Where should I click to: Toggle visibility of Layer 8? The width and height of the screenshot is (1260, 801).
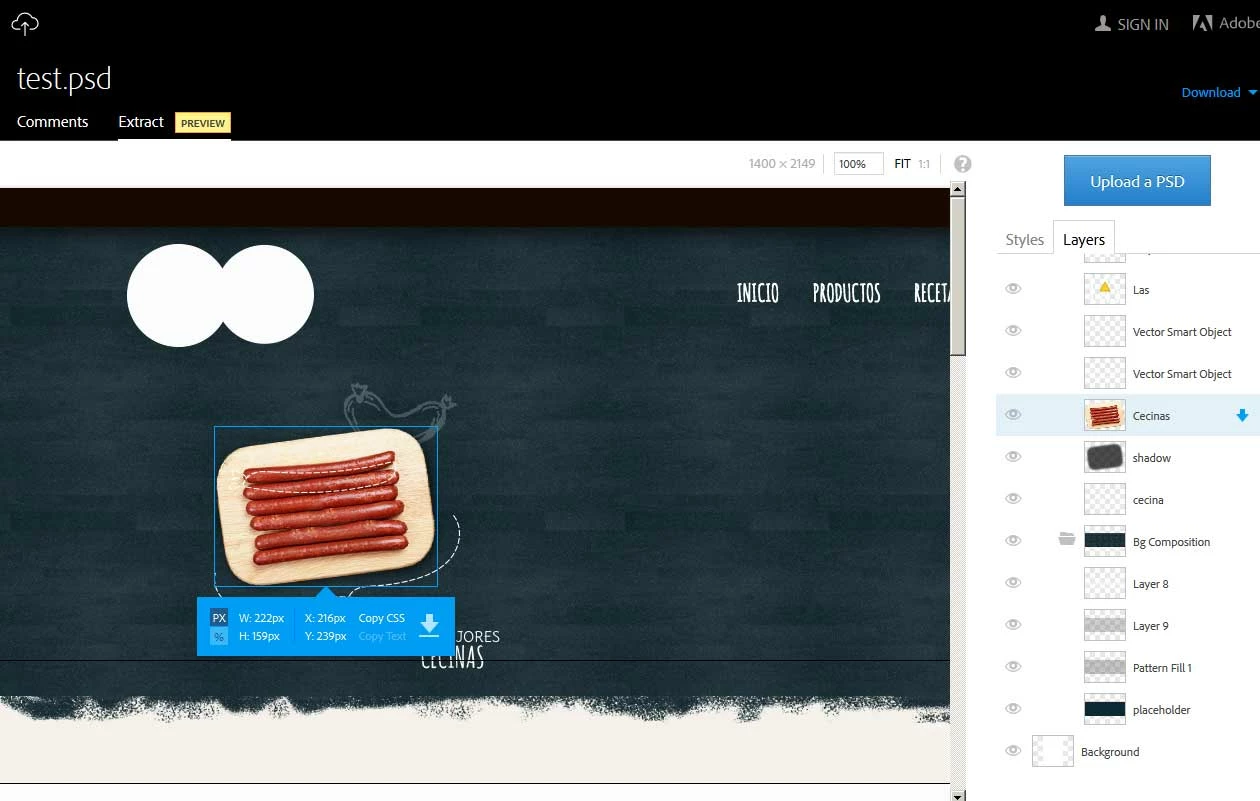pos(1013,583)
